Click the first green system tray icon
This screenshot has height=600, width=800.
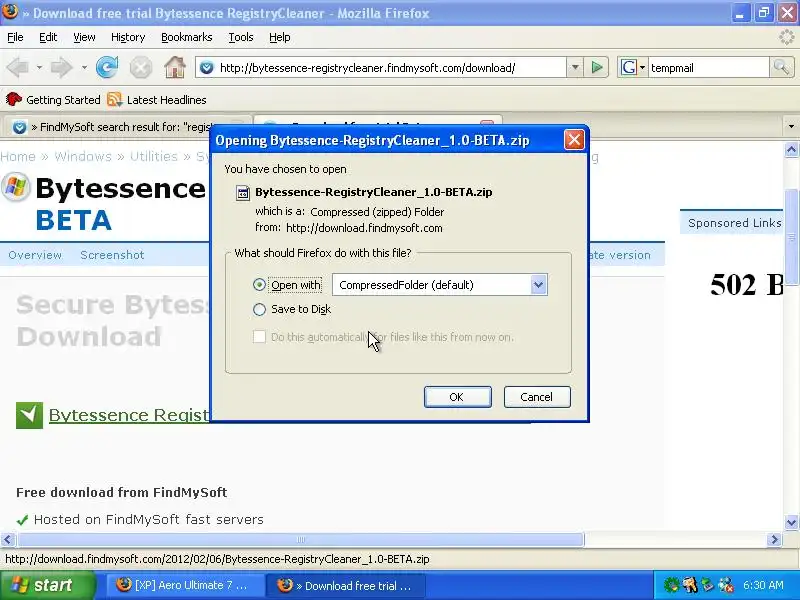(x=671, y=585)
